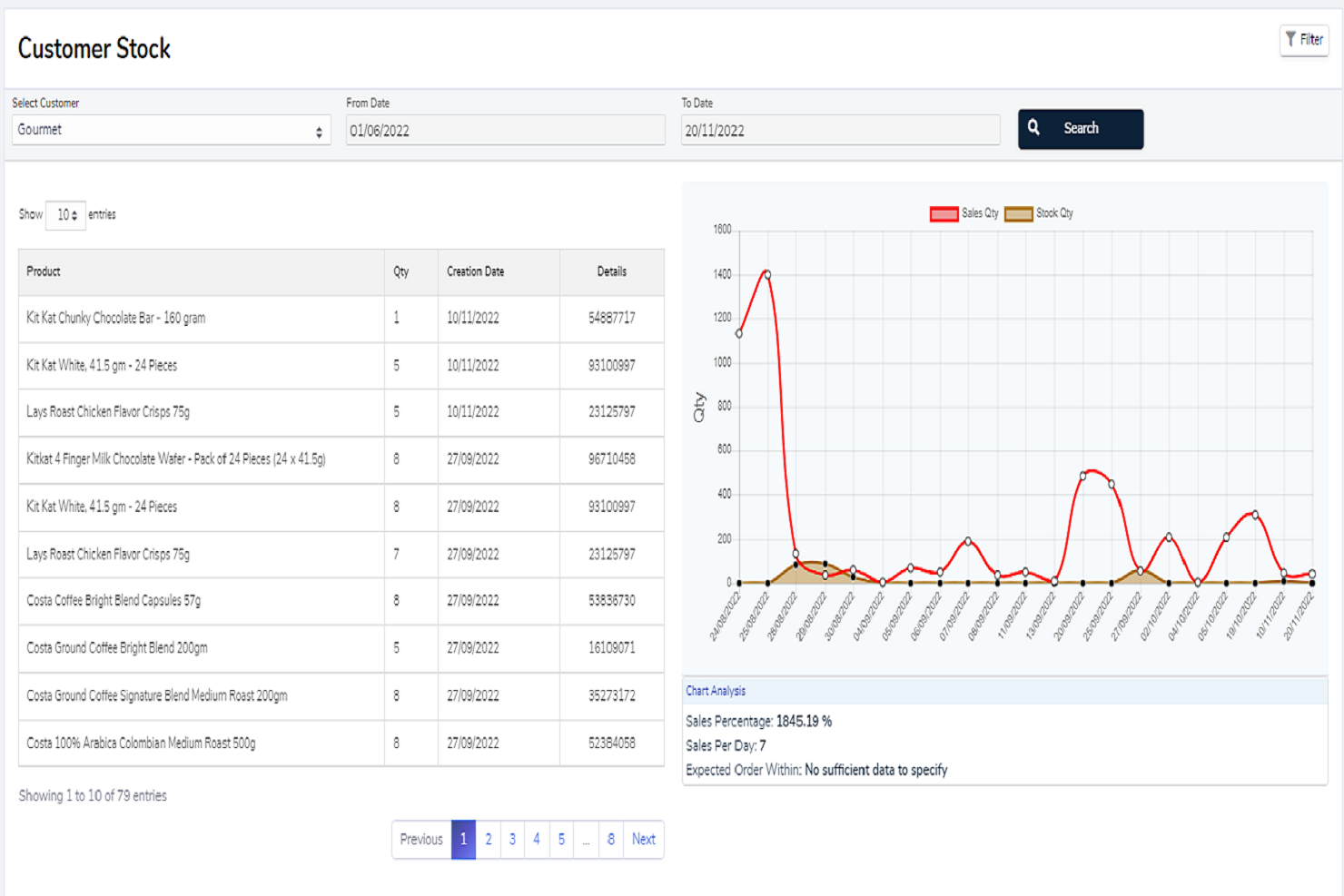1344x896 pixels.
Task: Select Costa 100% Arabica Colombian Medium Roast 500g
Action: [141, 743]
